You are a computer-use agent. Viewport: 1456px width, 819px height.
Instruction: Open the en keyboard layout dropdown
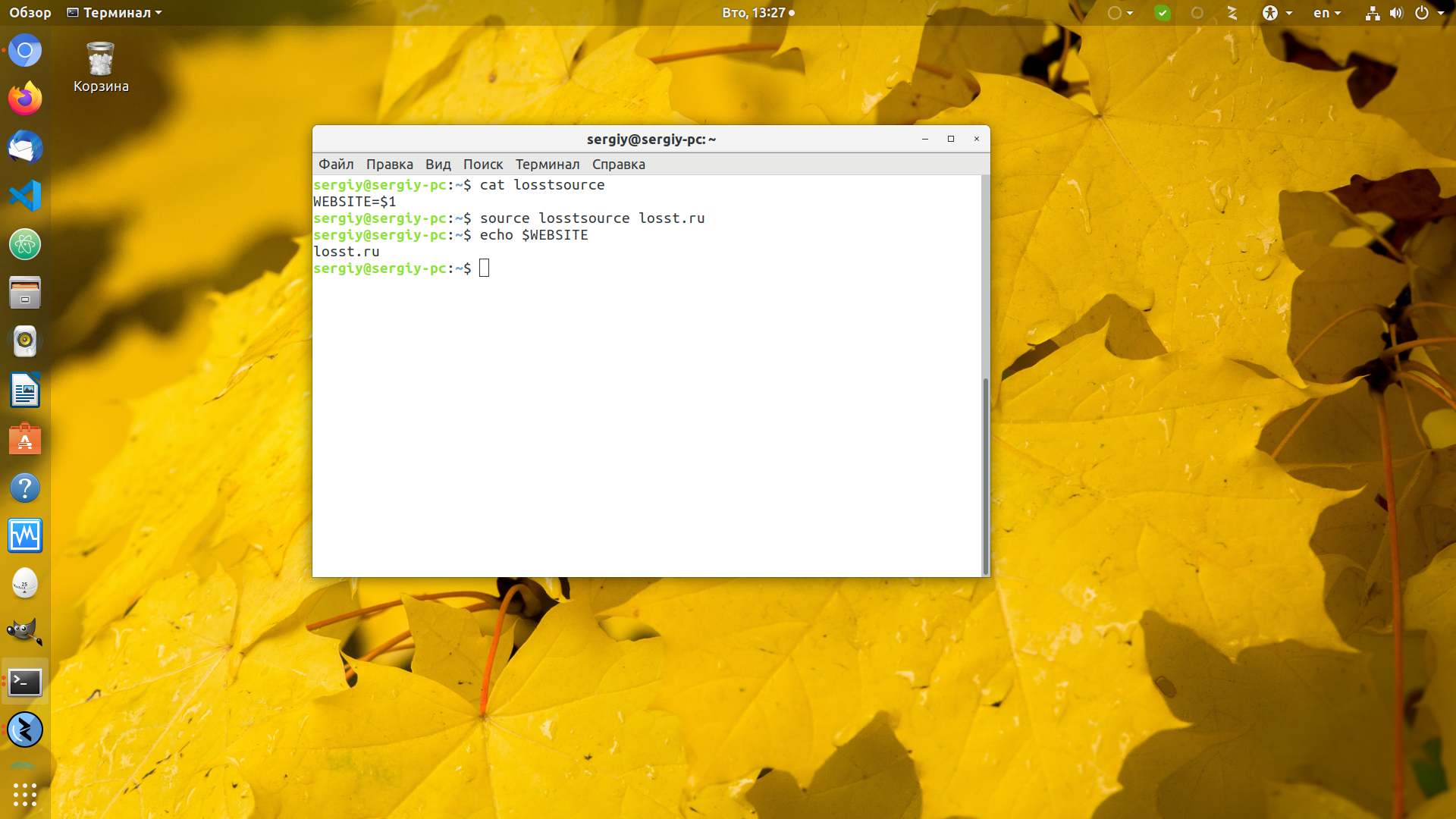tap(1327, 13)
